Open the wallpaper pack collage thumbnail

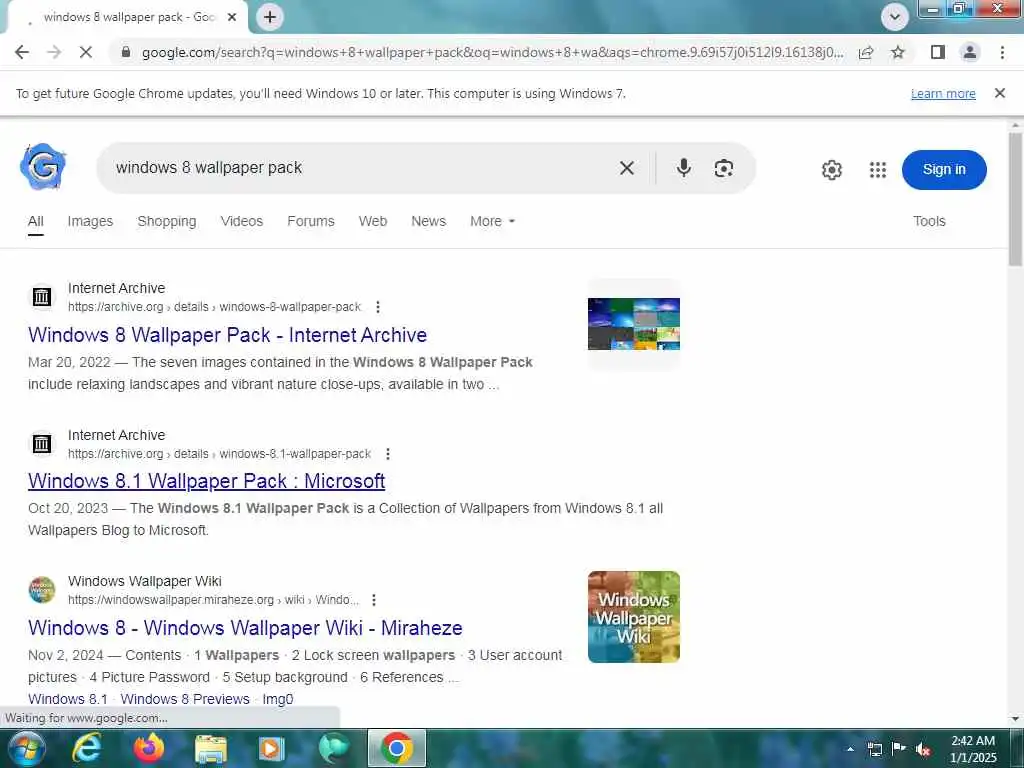[x=633, y=324]
